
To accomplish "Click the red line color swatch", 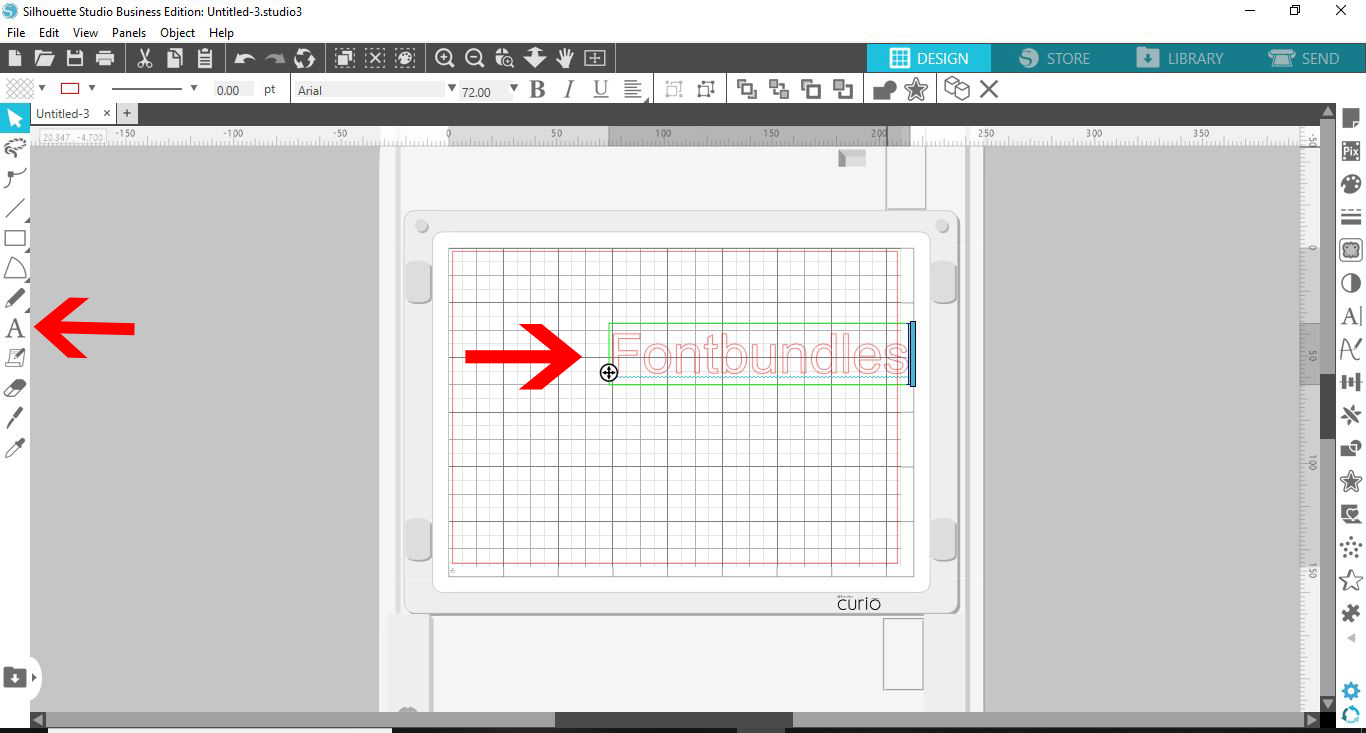I will [70, 89].
